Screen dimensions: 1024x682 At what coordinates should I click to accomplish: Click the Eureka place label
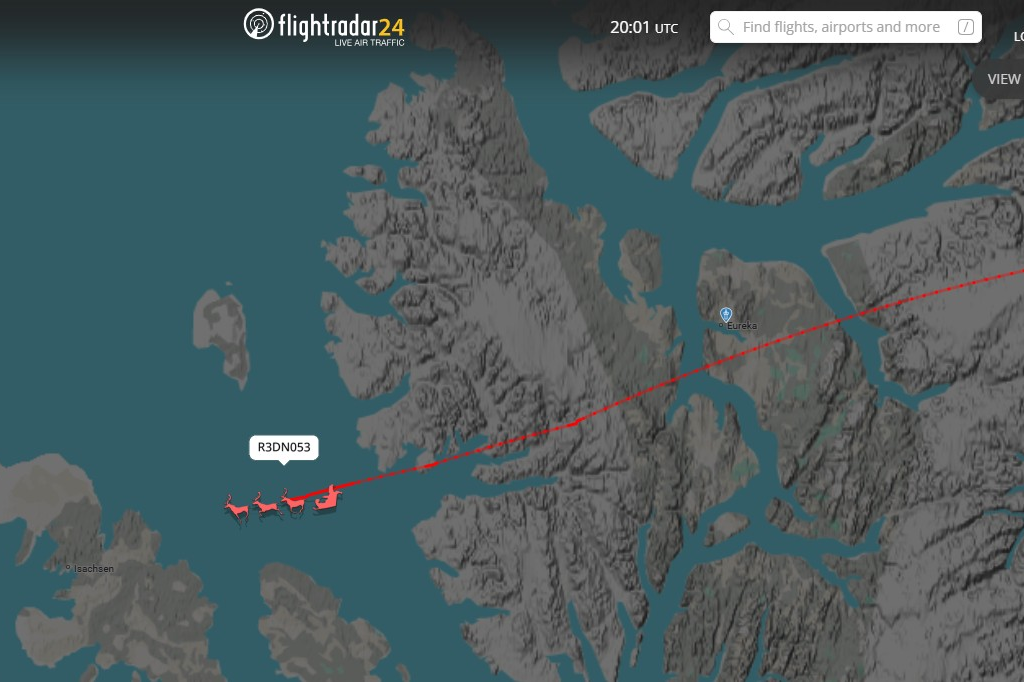(742, 325)
